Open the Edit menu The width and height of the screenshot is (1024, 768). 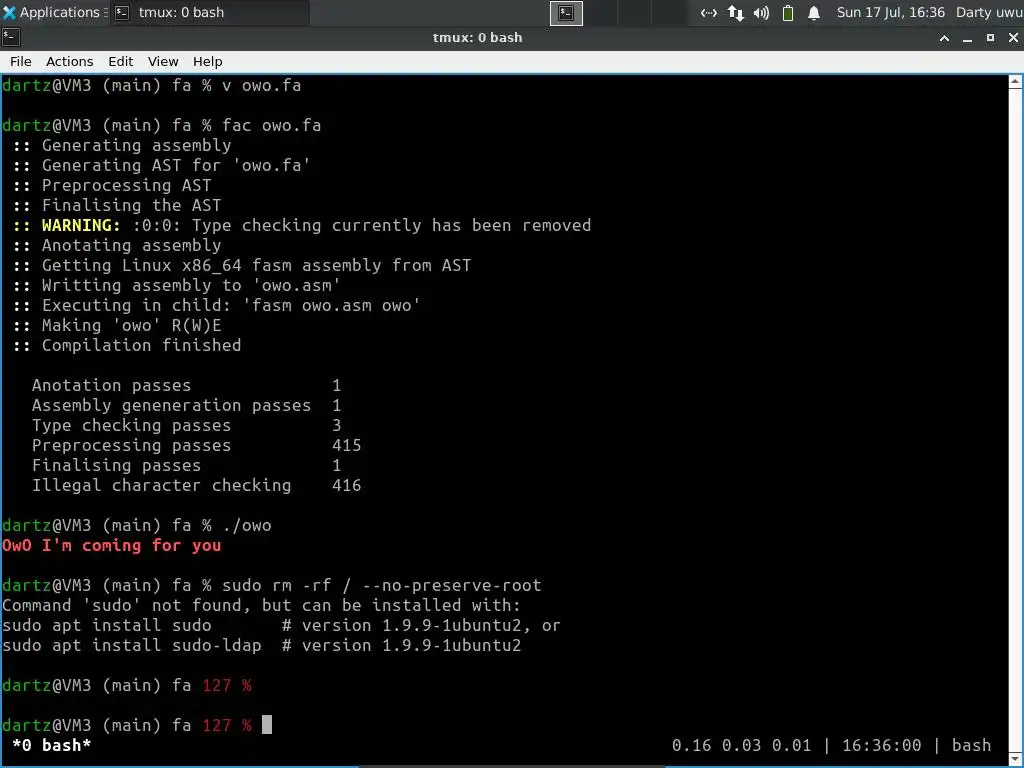120,61
